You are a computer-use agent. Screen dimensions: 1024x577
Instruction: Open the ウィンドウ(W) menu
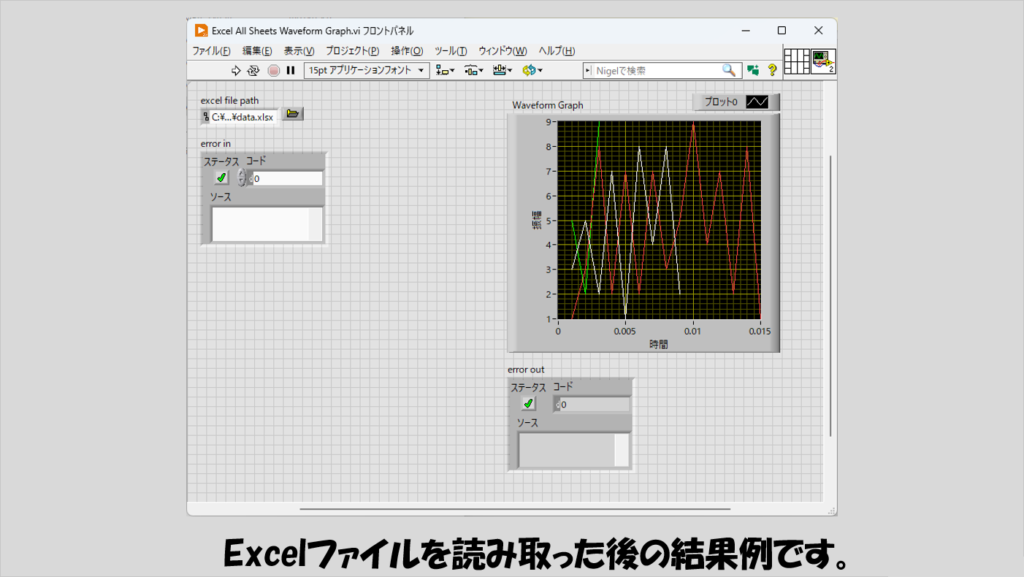tap(502, 51)
